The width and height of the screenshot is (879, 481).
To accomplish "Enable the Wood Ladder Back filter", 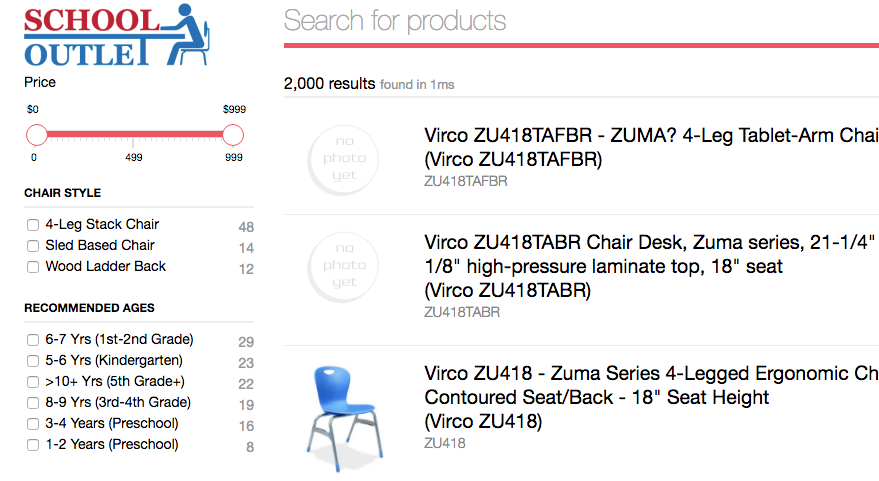I will tap(33, 267).
